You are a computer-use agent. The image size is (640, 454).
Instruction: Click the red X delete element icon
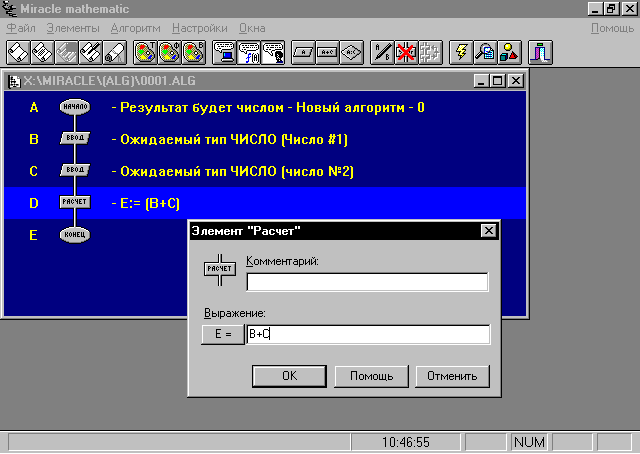(x=406, y=50)
